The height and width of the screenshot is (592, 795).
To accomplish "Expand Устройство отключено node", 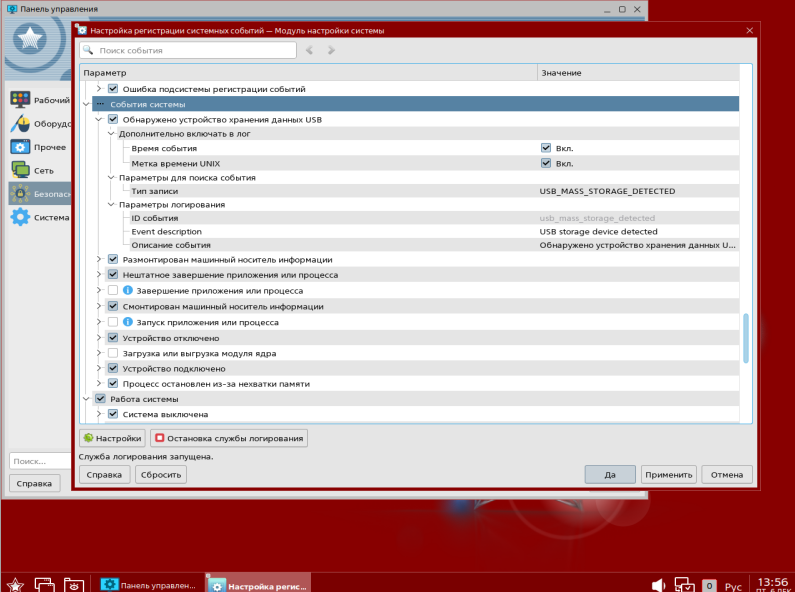I will point(99,338).
